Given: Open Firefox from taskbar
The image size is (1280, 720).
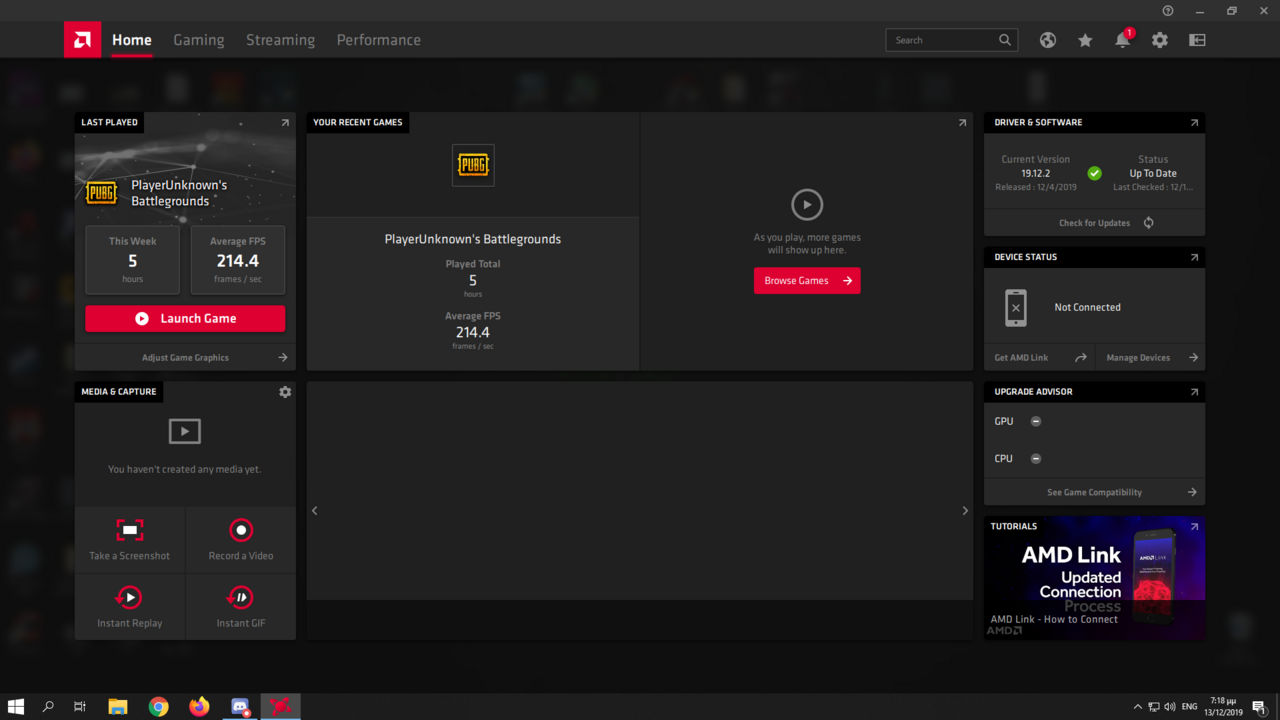Looking at the screenshot, I should coord(199,706).
